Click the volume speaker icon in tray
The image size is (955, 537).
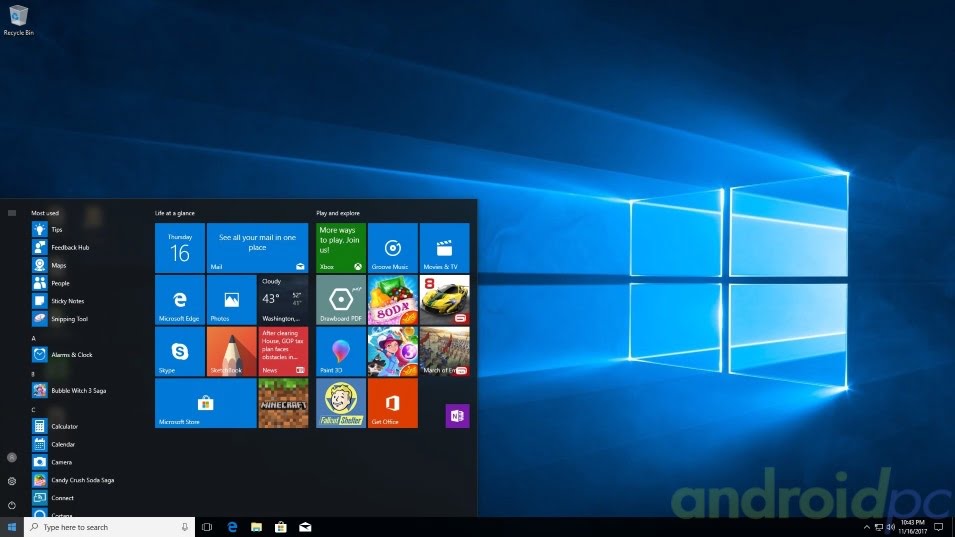[890, 527]
